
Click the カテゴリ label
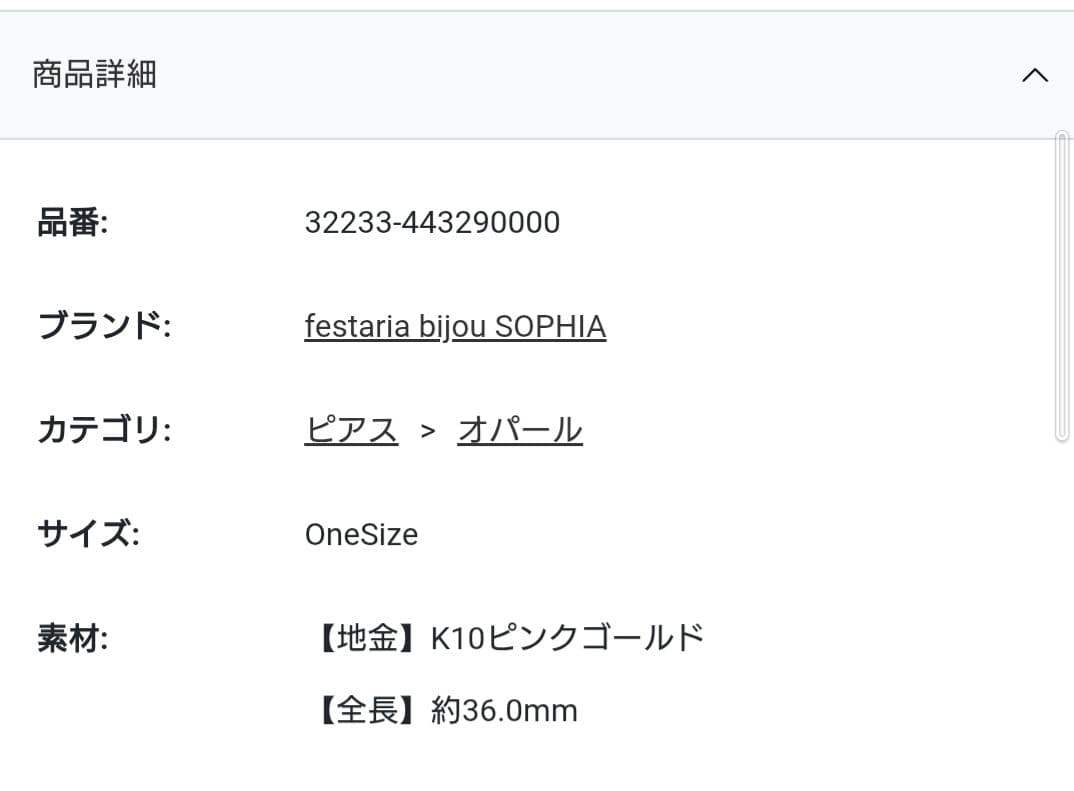[104, 430]
